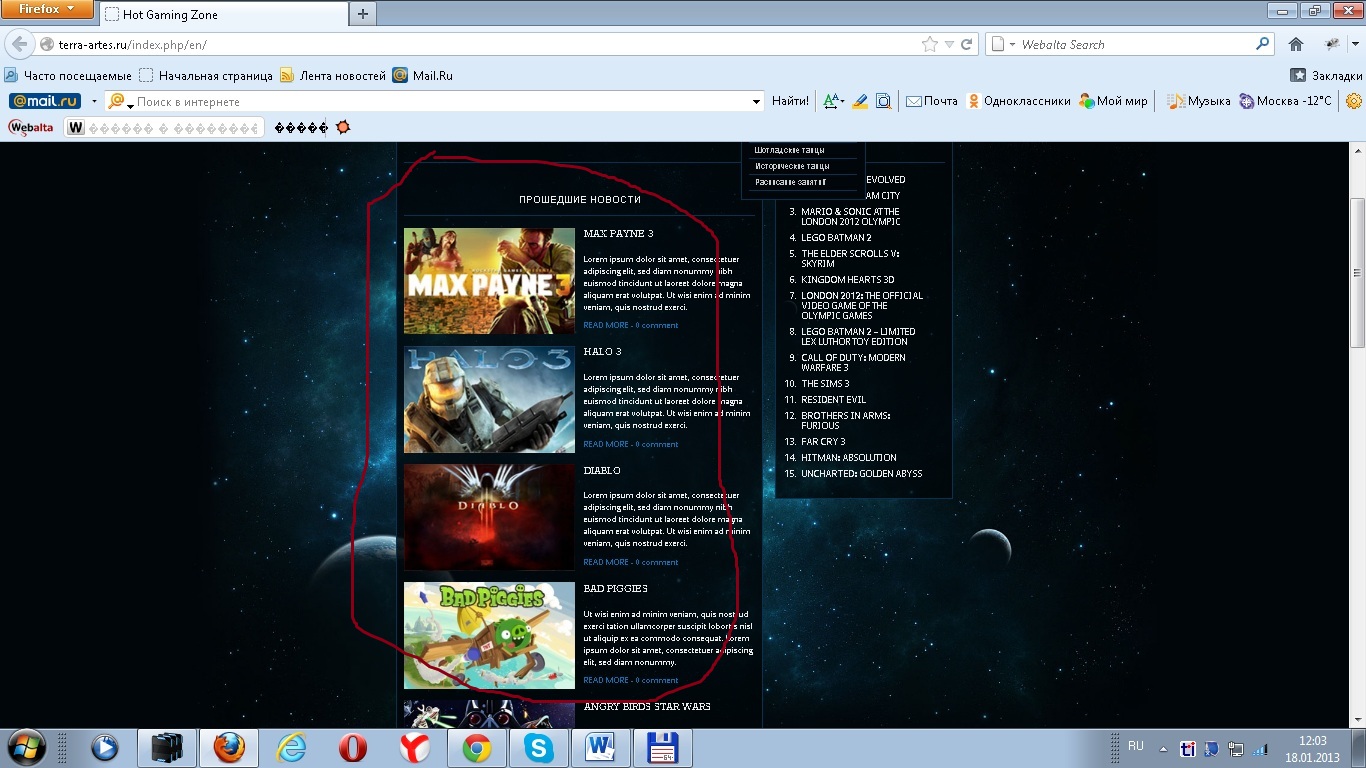Open the Firefox menu button

click(x=47, y=10)
